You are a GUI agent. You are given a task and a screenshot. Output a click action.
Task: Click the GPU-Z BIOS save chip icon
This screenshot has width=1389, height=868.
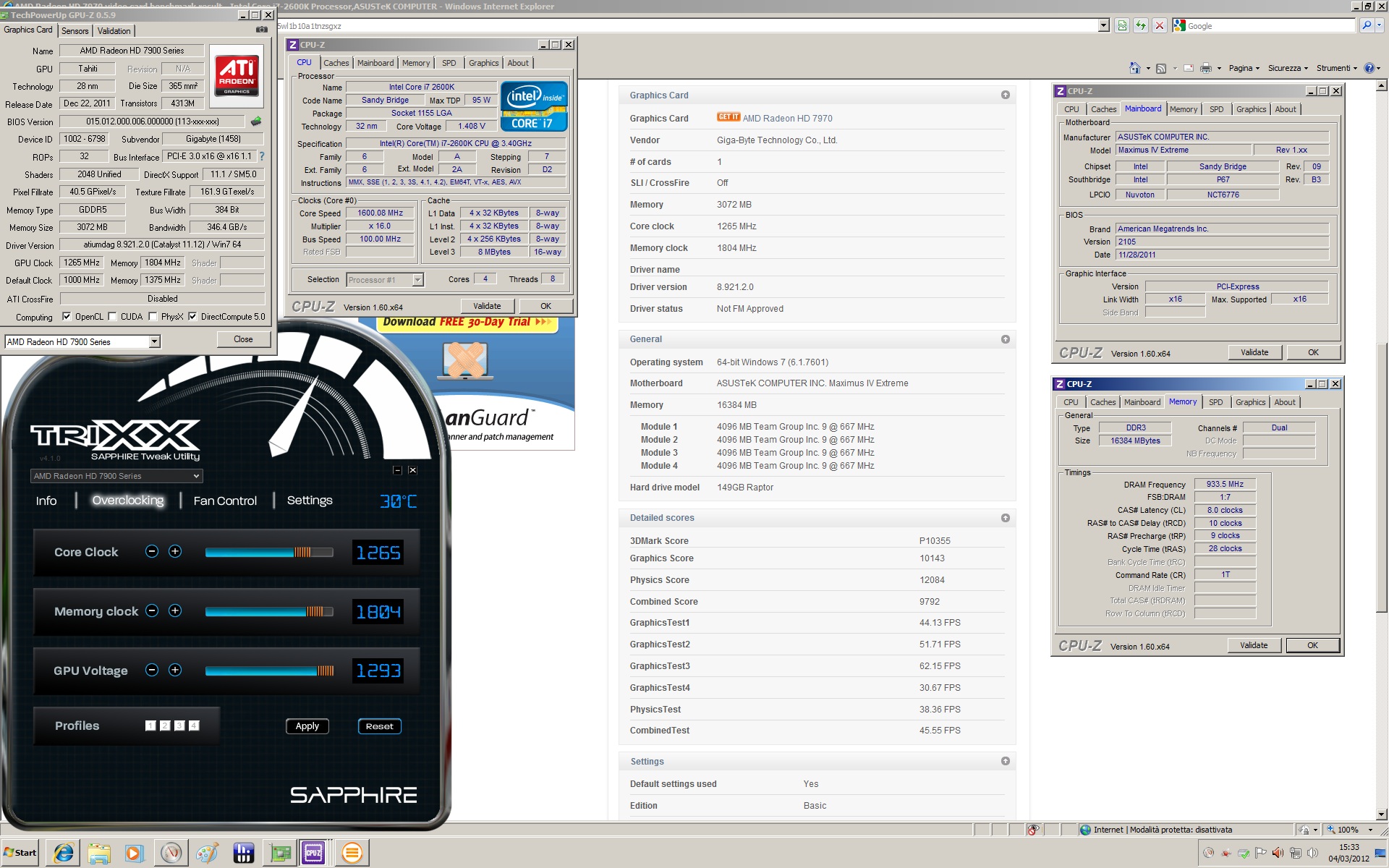(255, 122)
